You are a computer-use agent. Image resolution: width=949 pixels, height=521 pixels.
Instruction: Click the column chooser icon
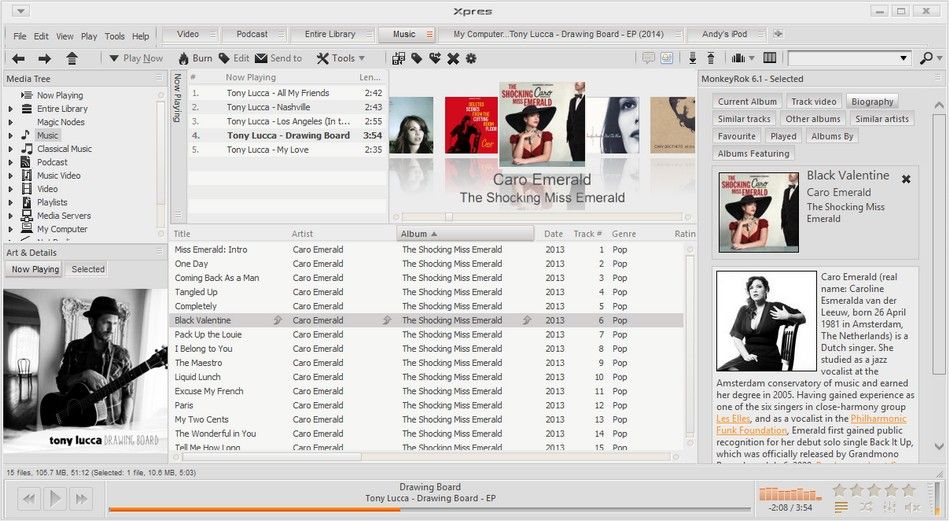(770, 58)
